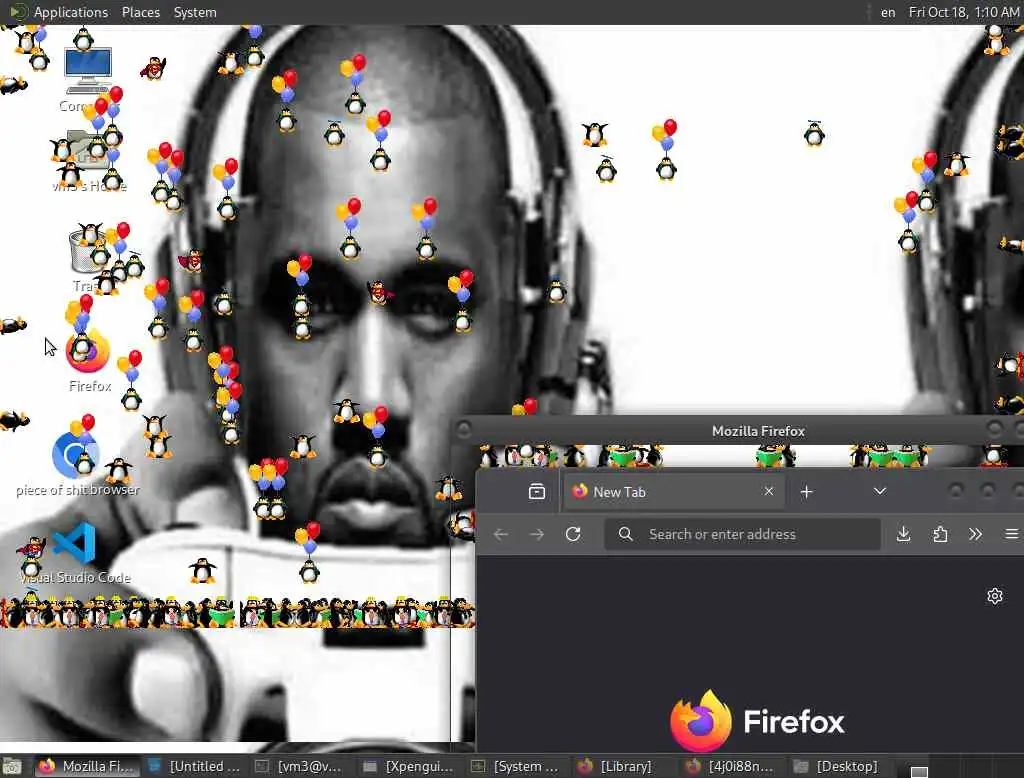Go back one page in Firefox
This screenshot has width=1024, height=778.
[501, 534]
